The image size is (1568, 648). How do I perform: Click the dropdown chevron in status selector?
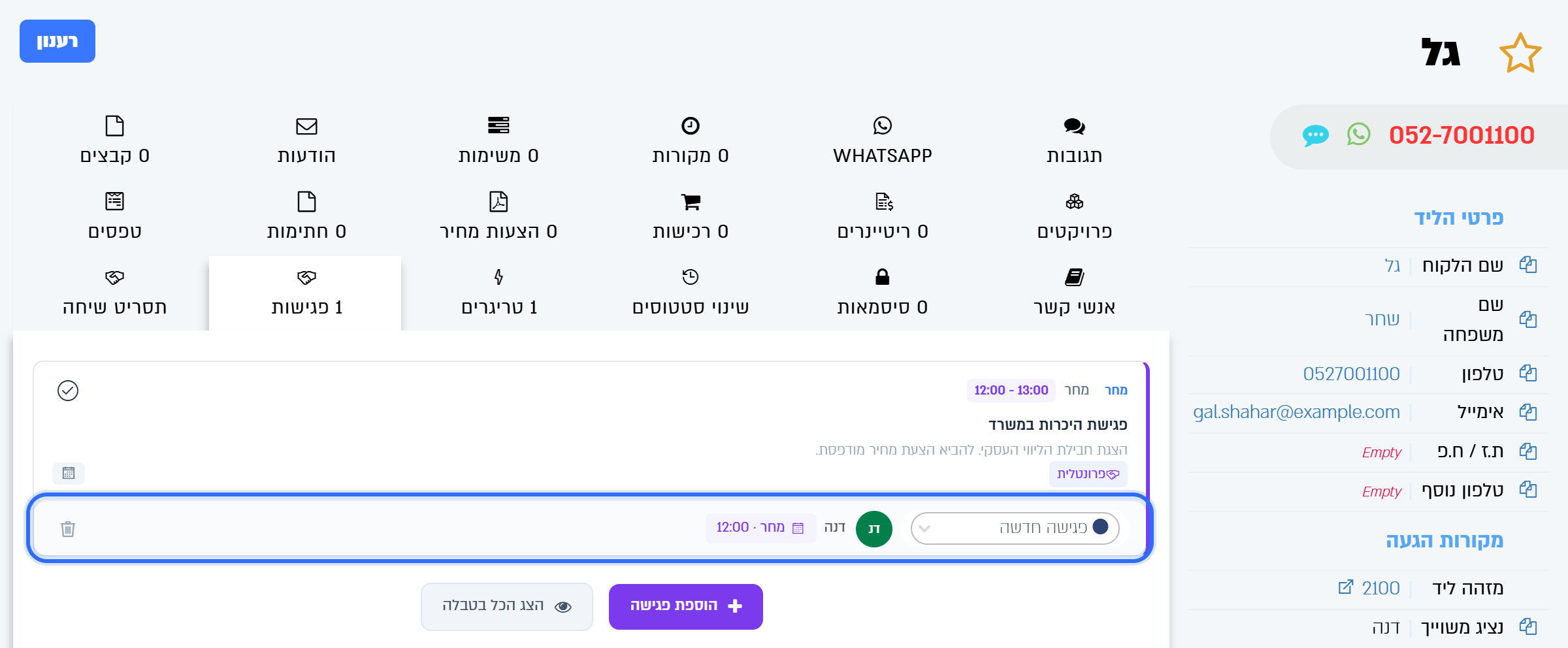pos(924,528)
